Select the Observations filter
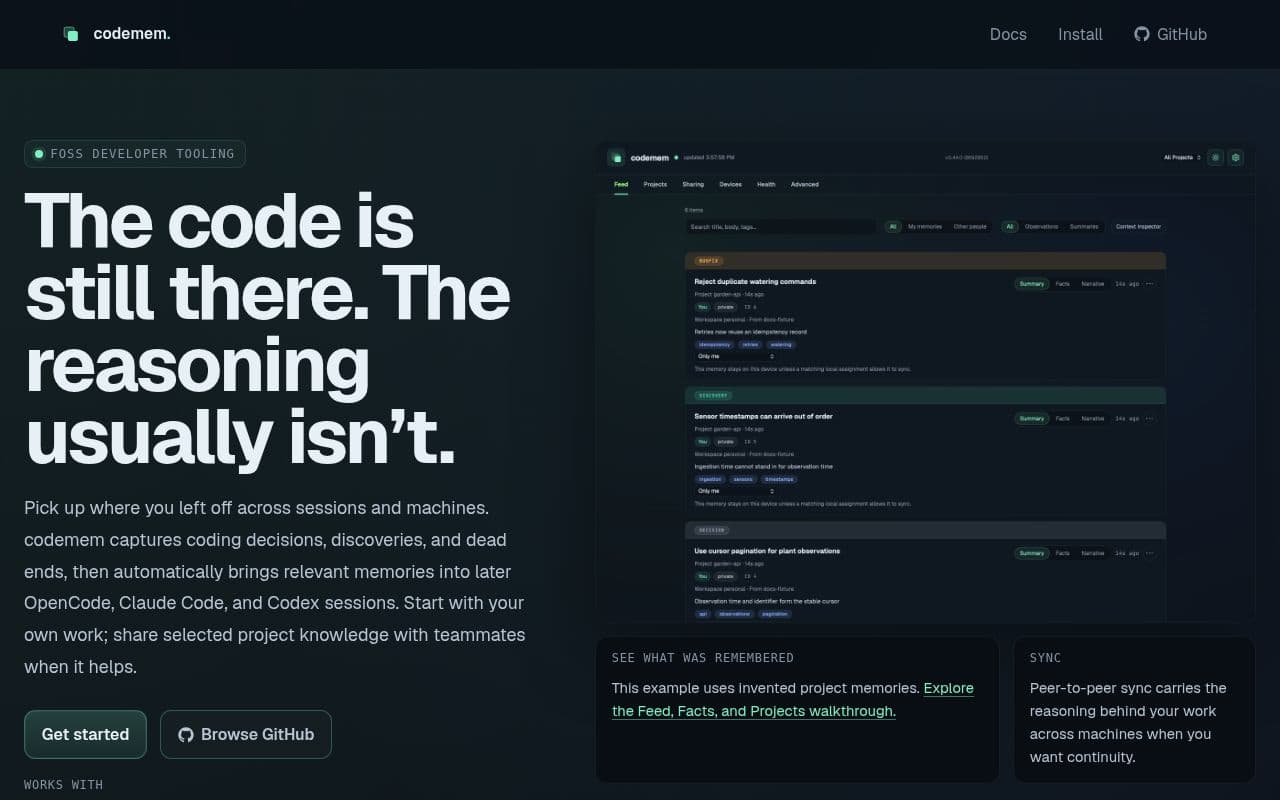Viewport: 1280px width, 800px height. click(x=1041, y=227)
